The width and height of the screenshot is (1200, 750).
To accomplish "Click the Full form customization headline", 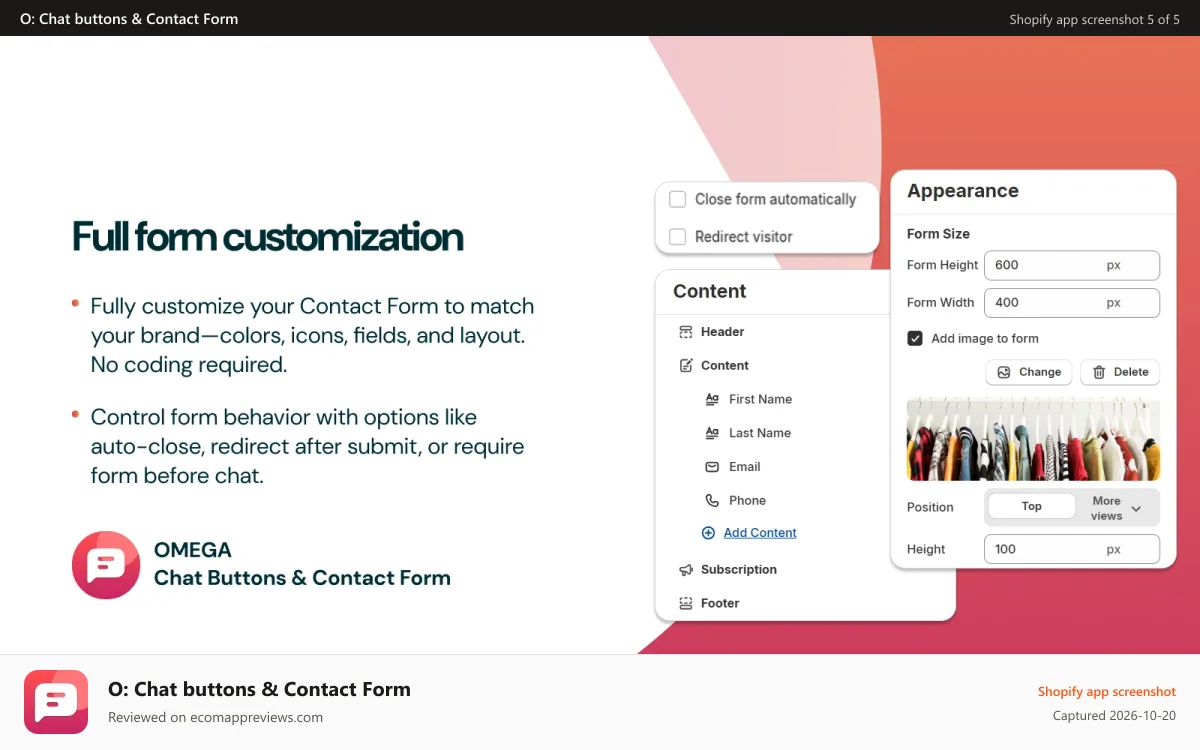I will [x=267, y=237].
